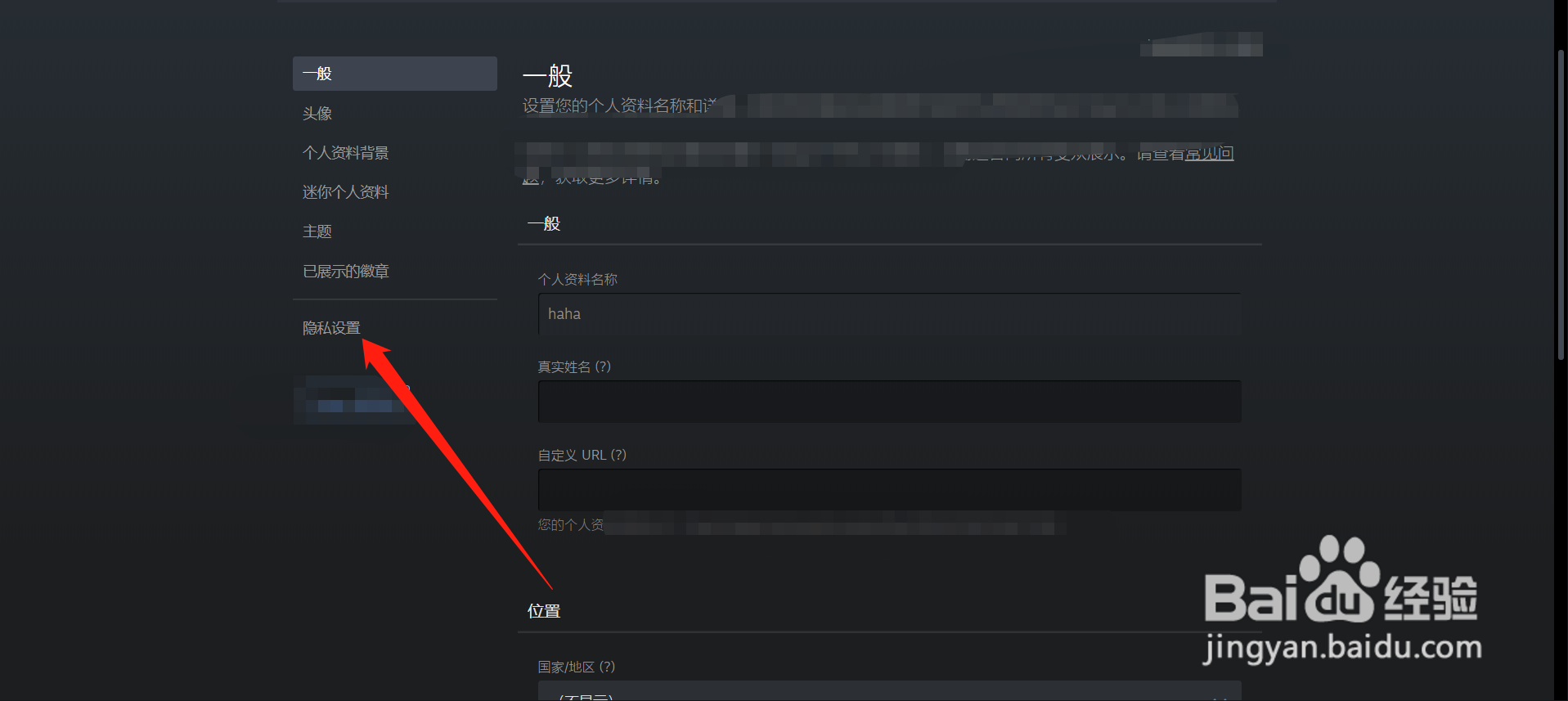Viewport: 1568px width, 701px height.
Task: Click the 自定义 URL input field
Action: pos(889,490)
